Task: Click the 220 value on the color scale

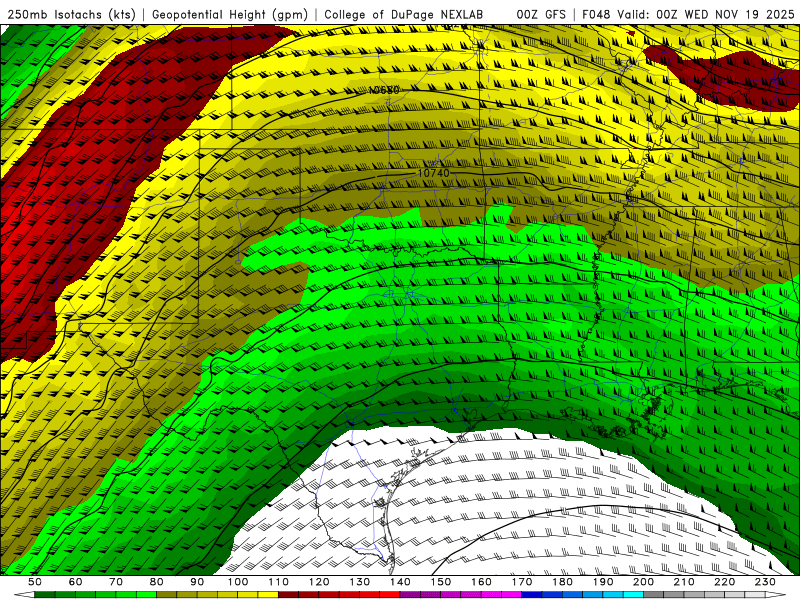Action: tap(724, 582)
